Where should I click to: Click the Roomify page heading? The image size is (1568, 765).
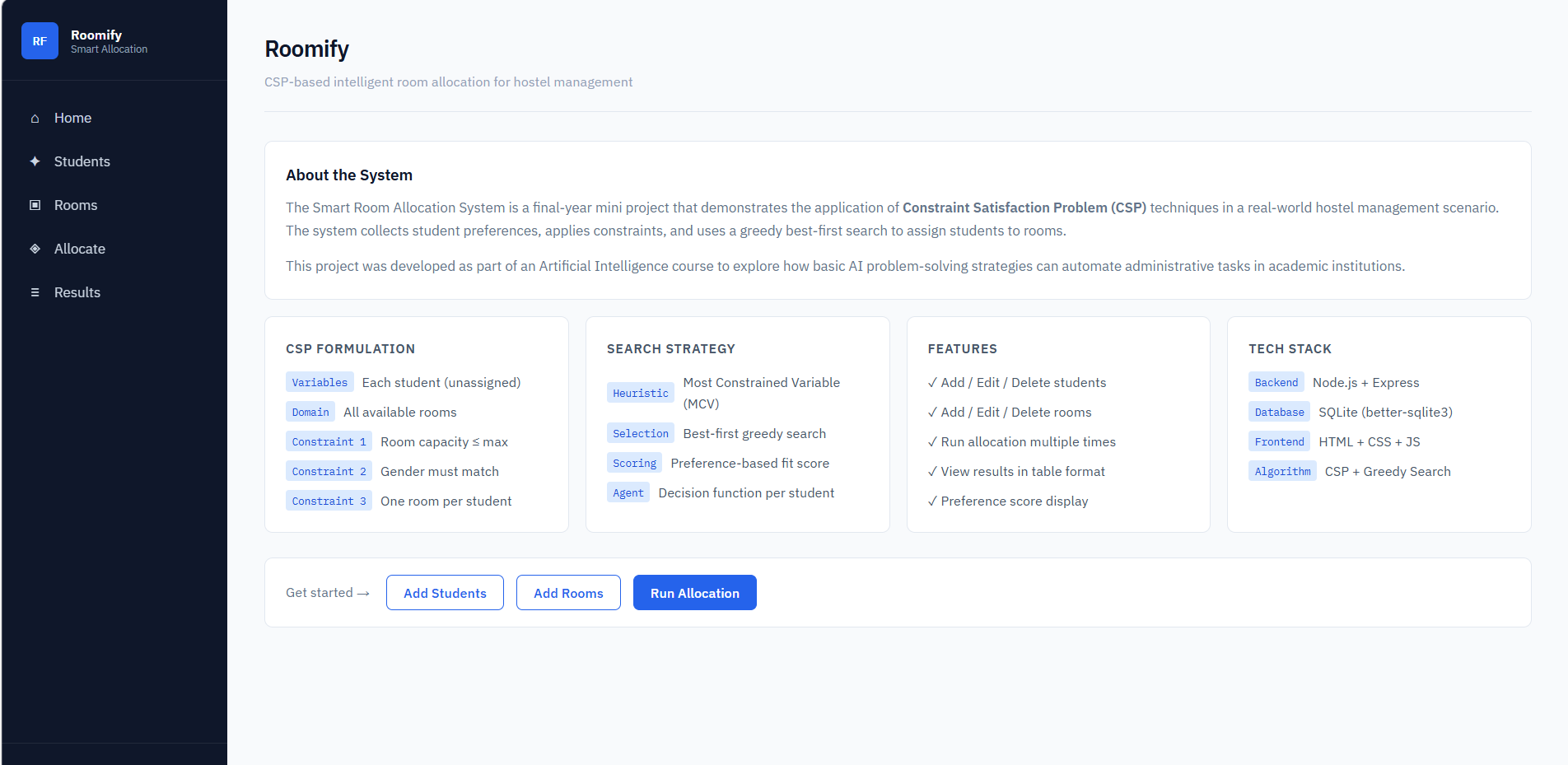pyautogui.click(x=306, y=49)
